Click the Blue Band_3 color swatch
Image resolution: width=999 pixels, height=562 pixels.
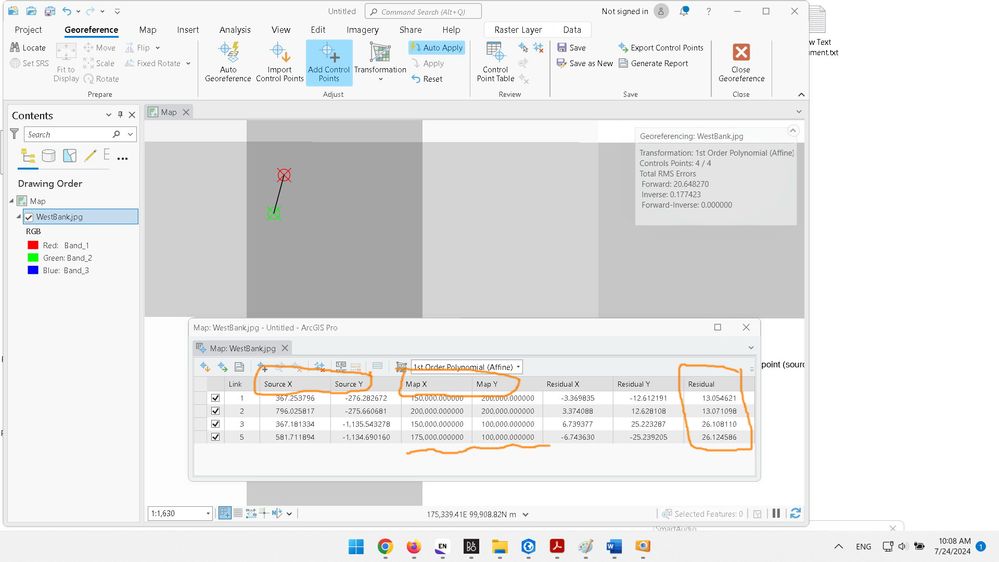33,270
